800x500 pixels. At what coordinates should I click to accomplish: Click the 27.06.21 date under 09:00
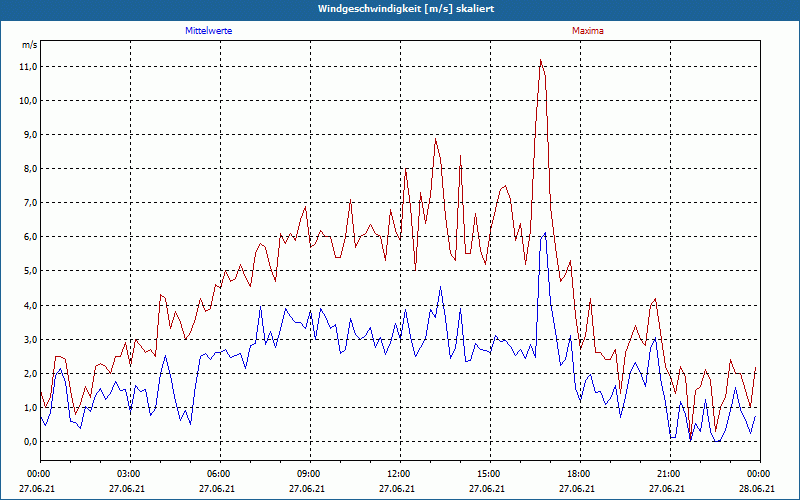307,489
